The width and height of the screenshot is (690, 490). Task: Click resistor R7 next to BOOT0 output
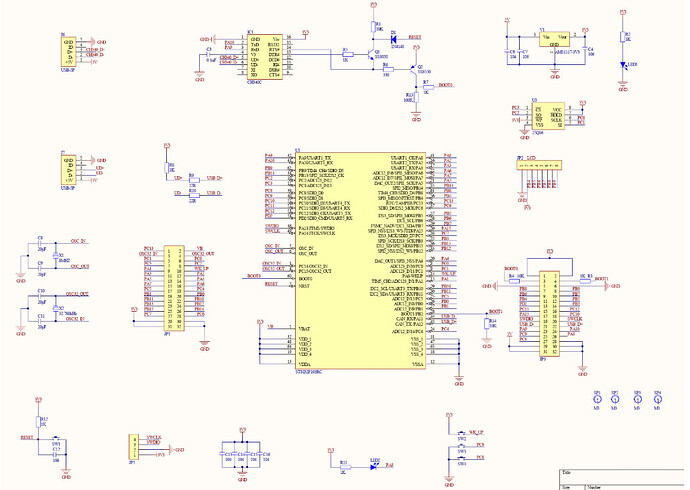click(428, 87)
